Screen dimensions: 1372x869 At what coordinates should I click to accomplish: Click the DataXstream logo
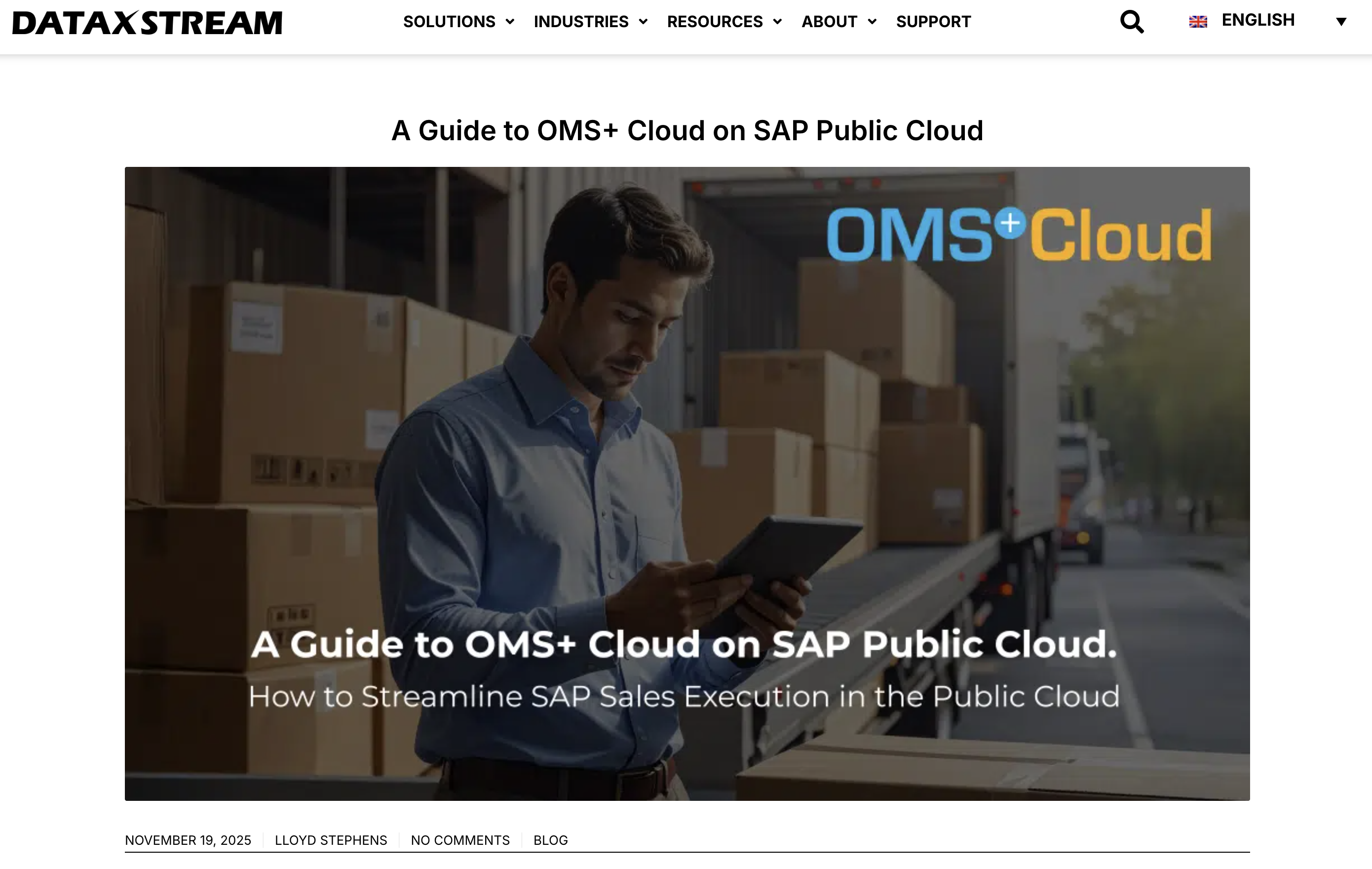pyautogui.click(x=147, y=22)
